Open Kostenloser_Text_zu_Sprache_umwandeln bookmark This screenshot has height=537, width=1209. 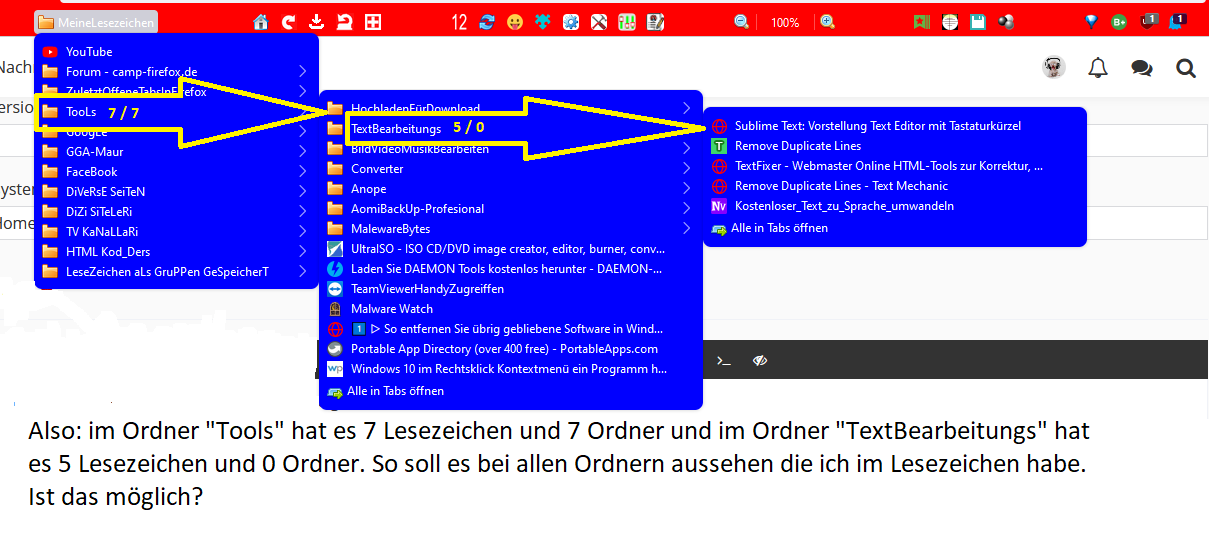click(x=894, y=206)
